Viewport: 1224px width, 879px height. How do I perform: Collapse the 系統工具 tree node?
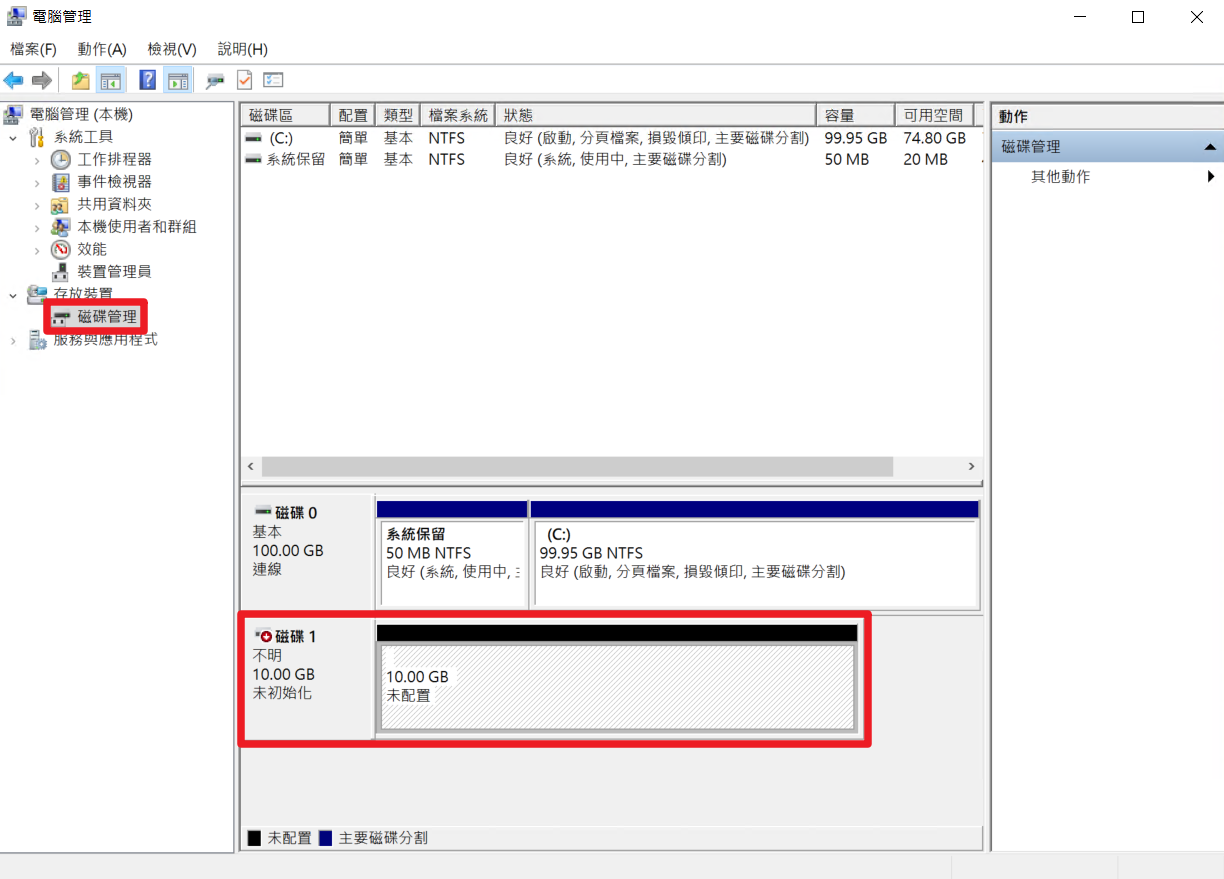[13, 137]
